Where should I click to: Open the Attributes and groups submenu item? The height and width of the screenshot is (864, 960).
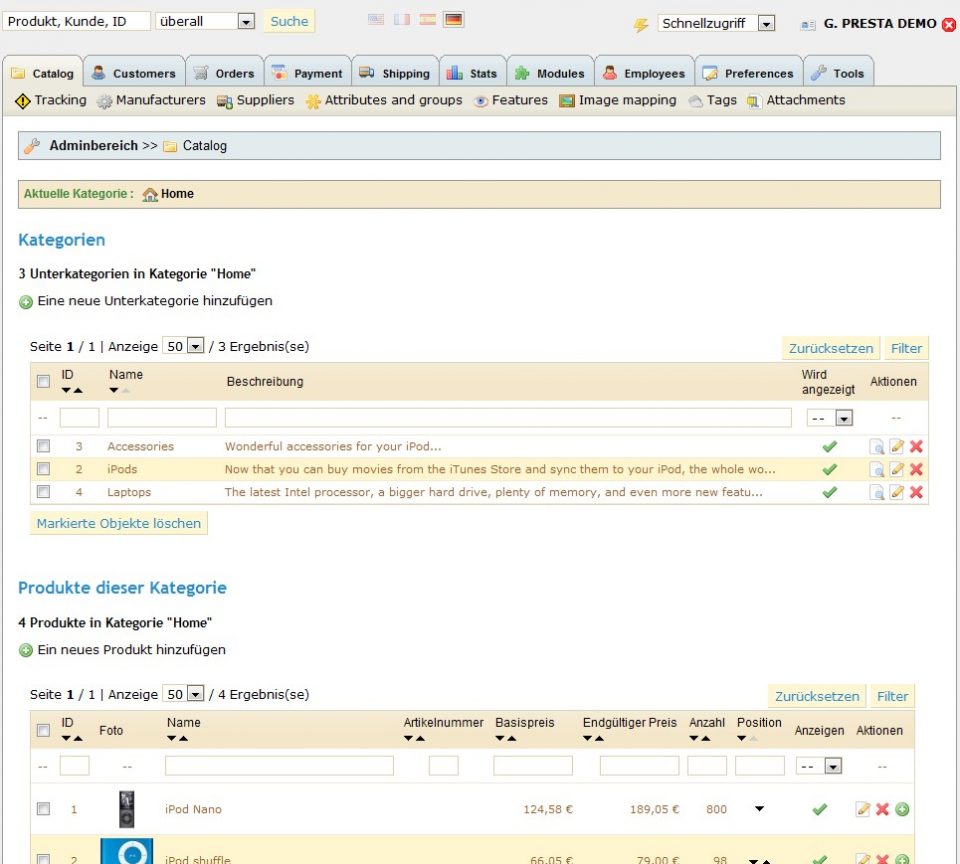pos(384,100)
